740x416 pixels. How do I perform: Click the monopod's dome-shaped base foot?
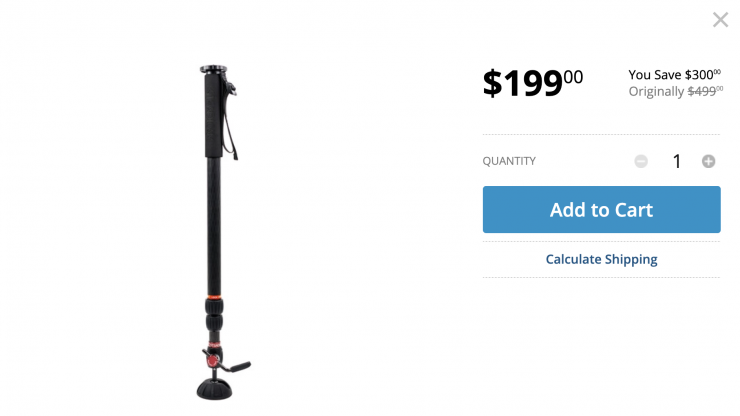215,389
